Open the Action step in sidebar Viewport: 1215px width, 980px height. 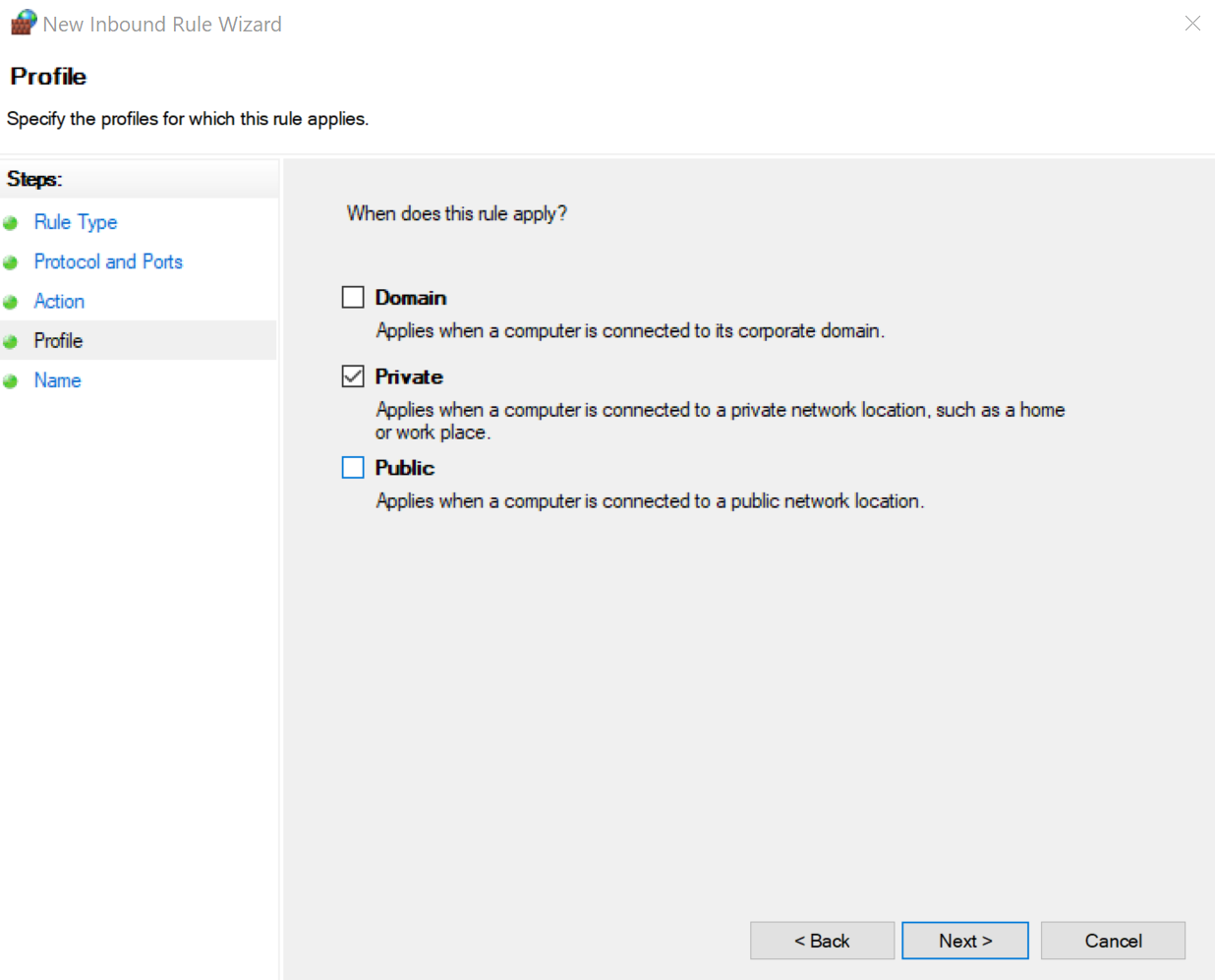click(x=59, y=301)
